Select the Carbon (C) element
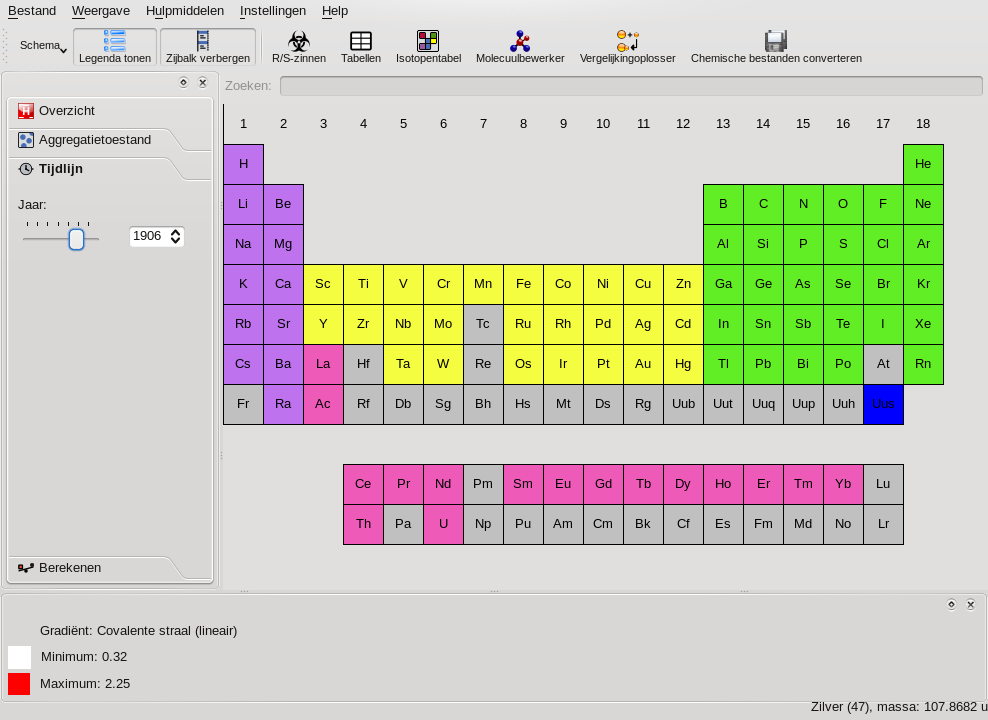Image resolution: width=988 pixels, height=720 pixels. point(763,204)
